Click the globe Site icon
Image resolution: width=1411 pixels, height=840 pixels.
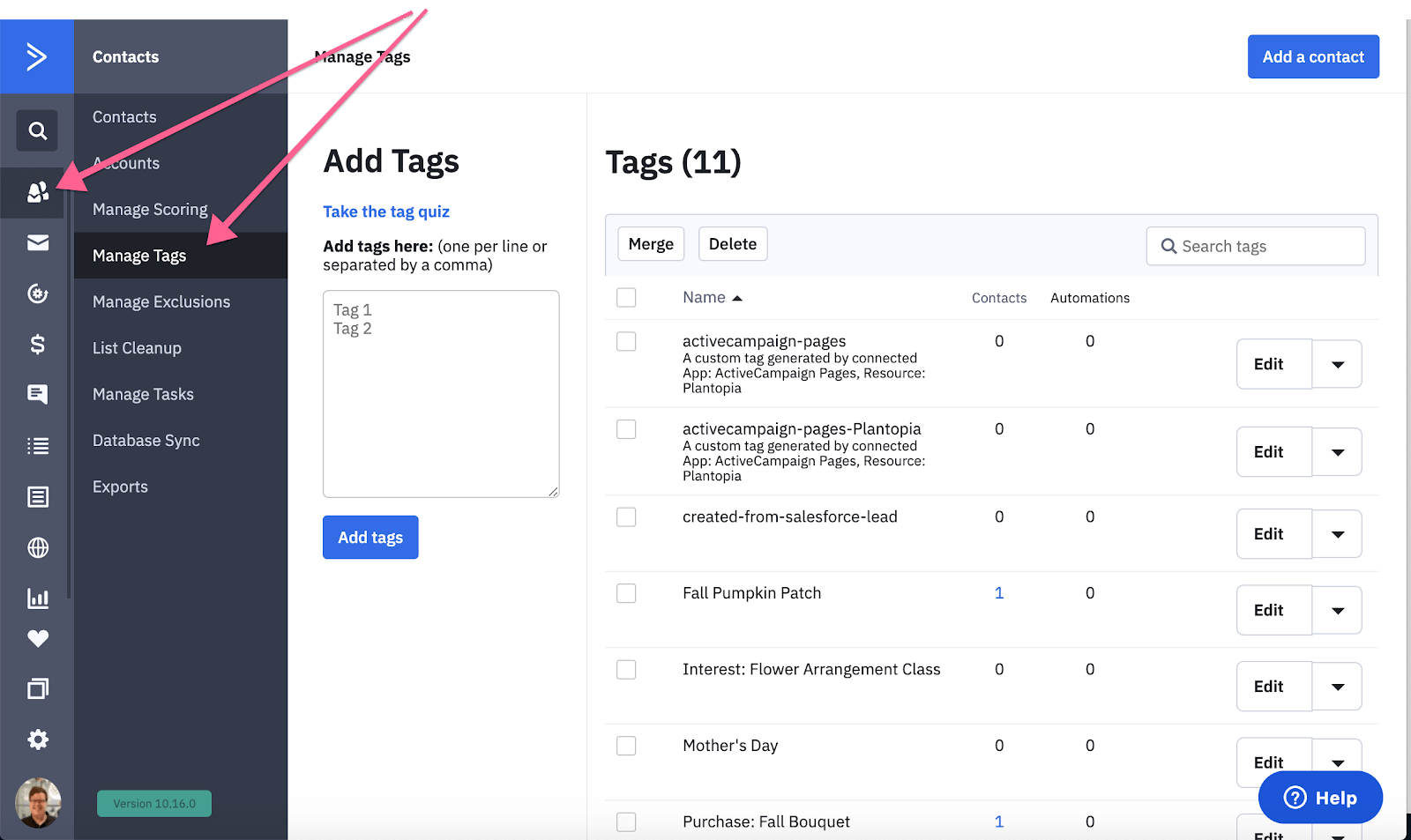(x=37, y=547)
